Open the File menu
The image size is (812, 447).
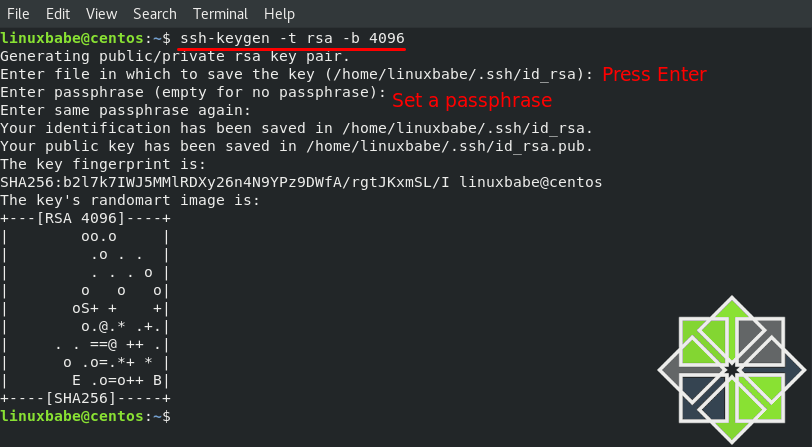click(x=19, y=14)
